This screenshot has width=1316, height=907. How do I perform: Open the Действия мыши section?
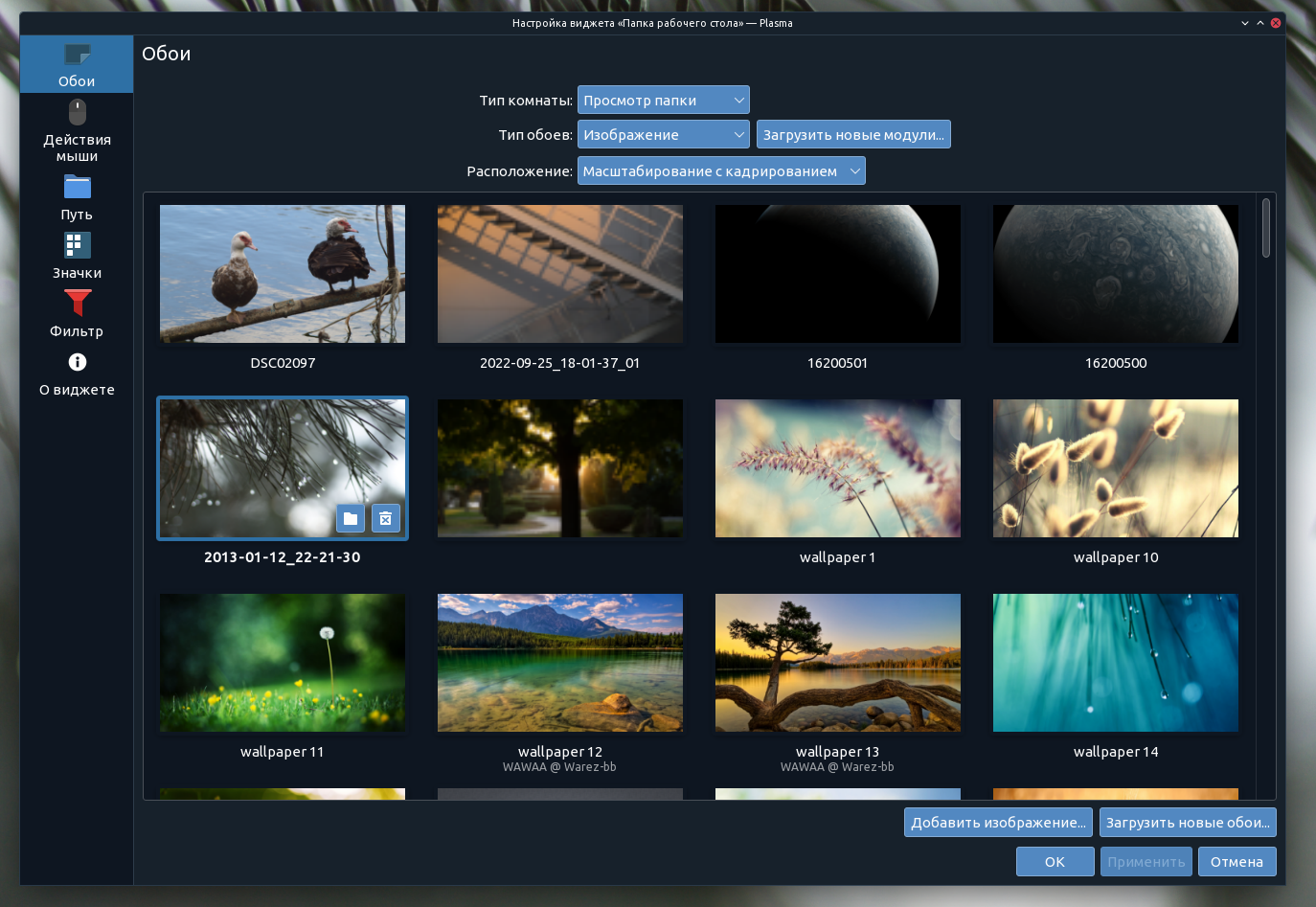point(77,130)
